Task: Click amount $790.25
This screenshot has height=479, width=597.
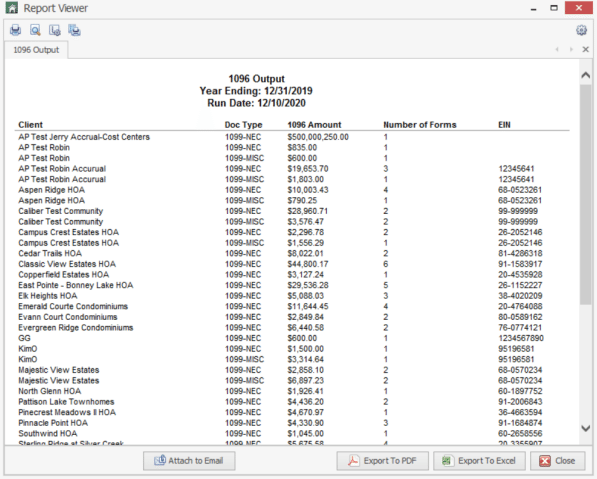Action: click(302, 201)
